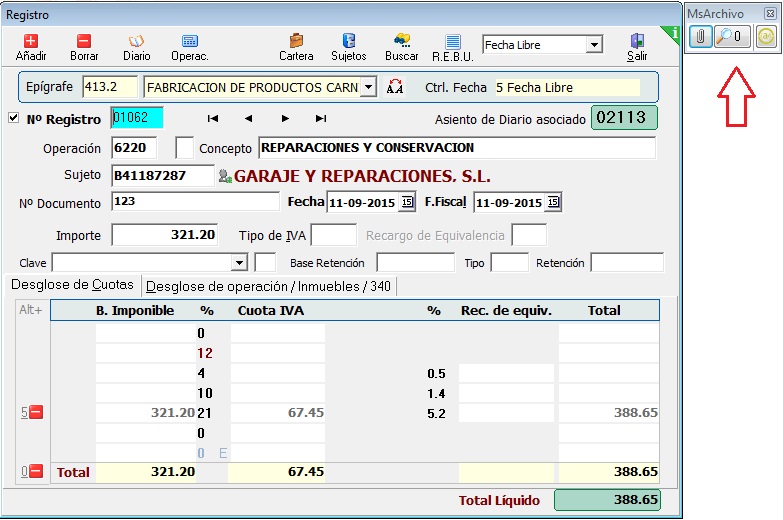Click the Tipo de IVA field
783x520 pixels.
[x=334, y=235]
